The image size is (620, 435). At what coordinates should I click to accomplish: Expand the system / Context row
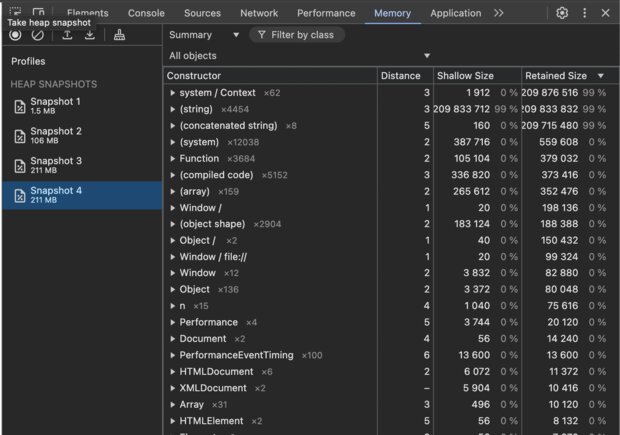click(x=172, y=93)
